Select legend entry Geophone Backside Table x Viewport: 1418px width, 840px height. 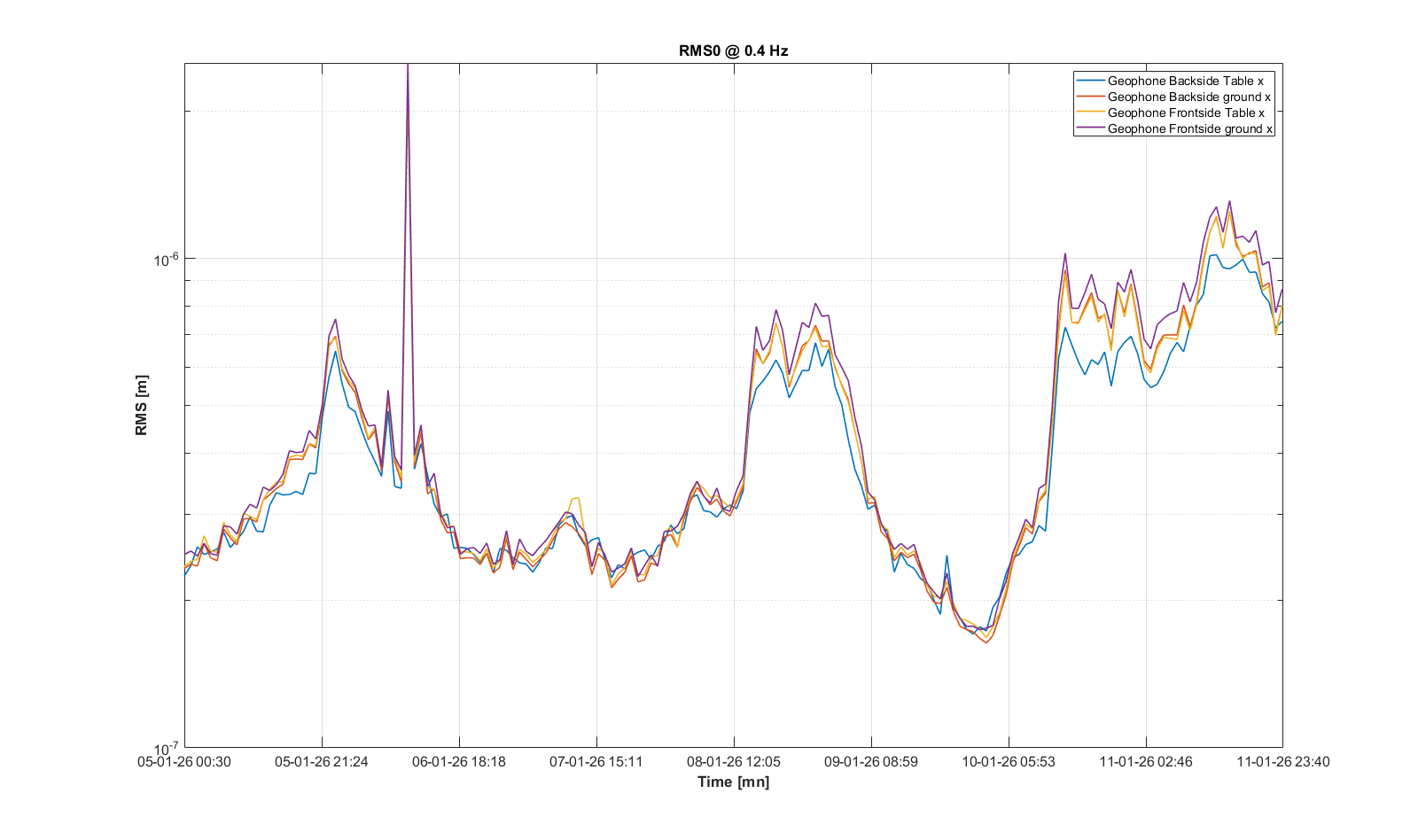[1185, 81]
